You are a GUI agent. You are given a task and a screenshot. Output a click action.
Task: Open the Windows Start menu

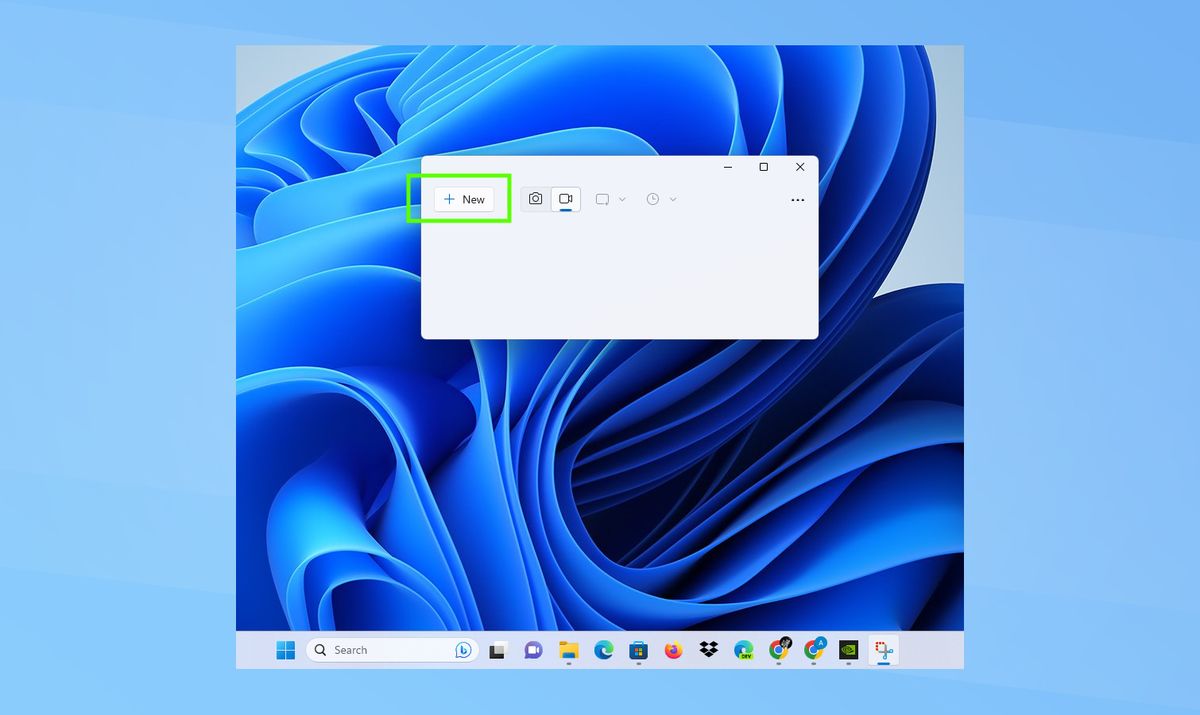pos(285,650)
